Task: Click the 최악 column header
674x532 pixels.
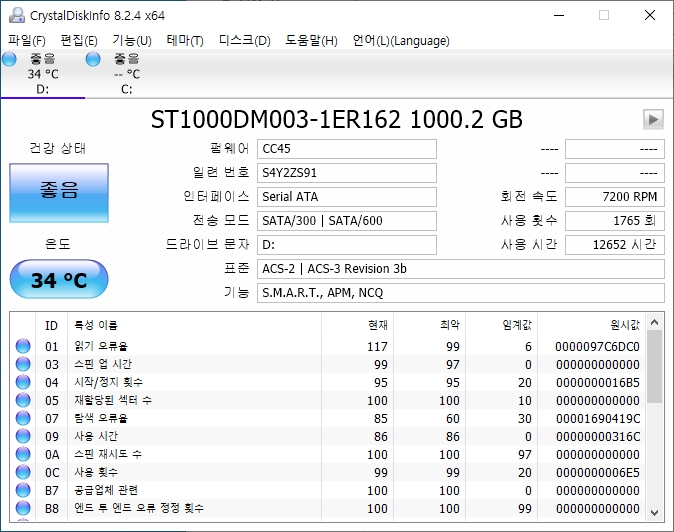Action: click(429, 326)
